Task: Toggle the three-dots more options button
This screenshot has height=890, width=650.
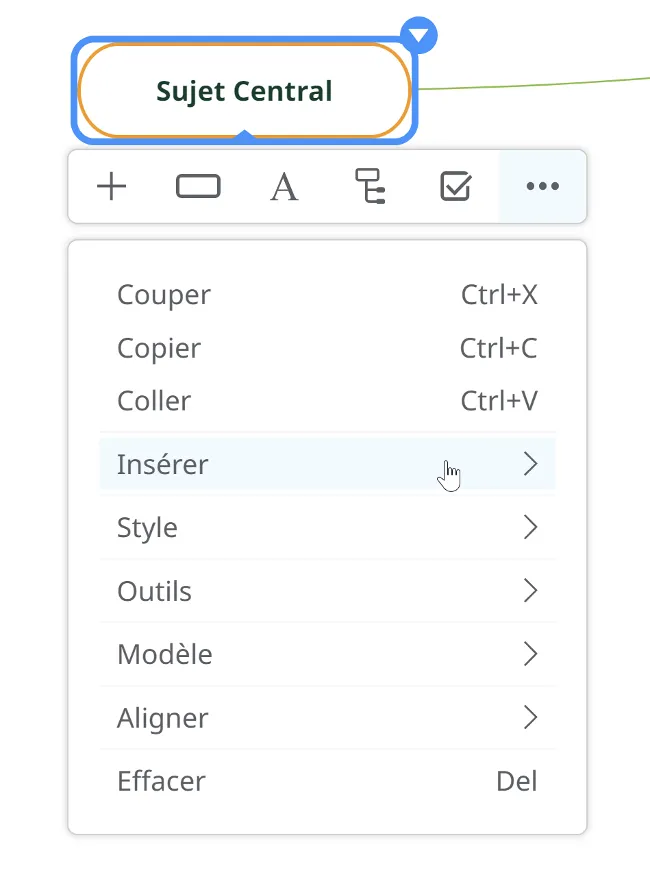Action: (543, 186)
